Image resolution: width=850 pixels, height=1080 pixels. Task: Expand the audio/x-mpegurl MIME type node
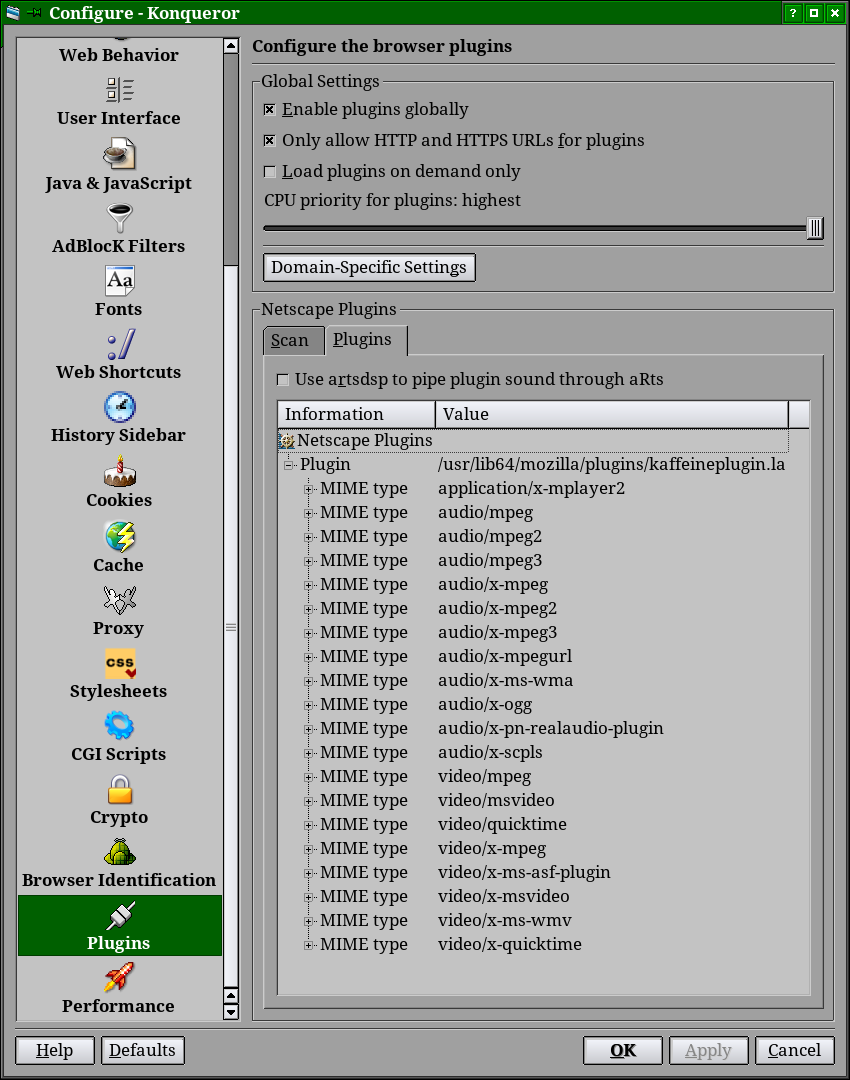click(x=309, y=658)
